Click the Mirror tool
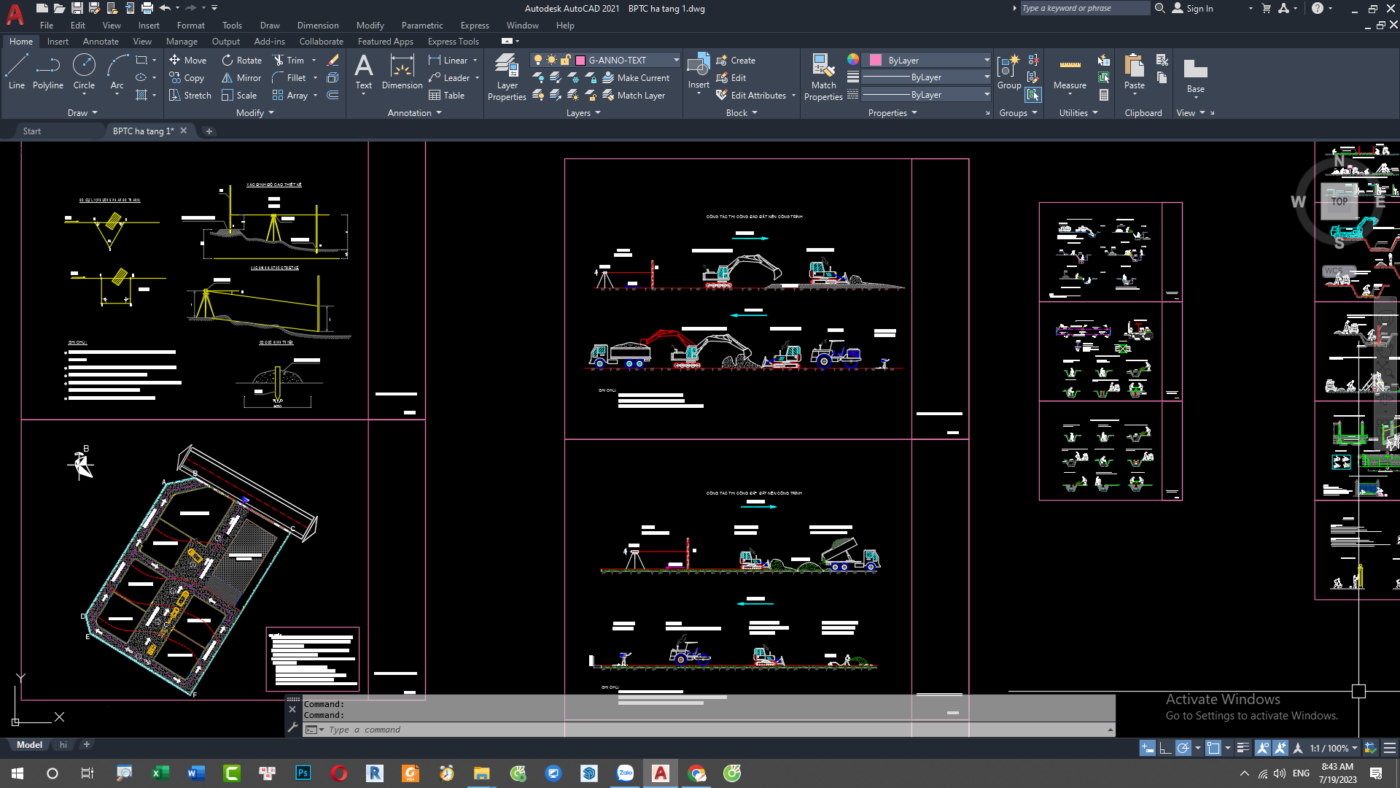Viewport: 1400px width, 788px height. tap(241, 78)
